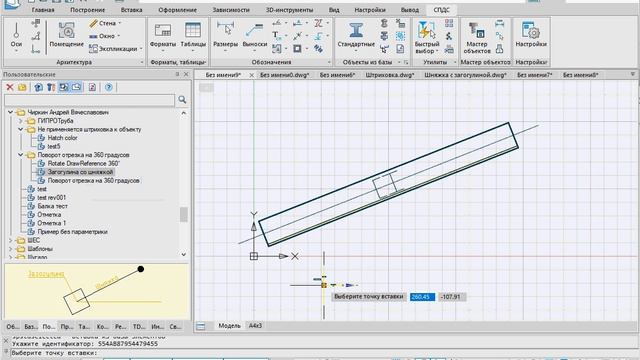The image size is (640, 360).
Task: Open the Экспликации tool
Action: coord(116,49)
